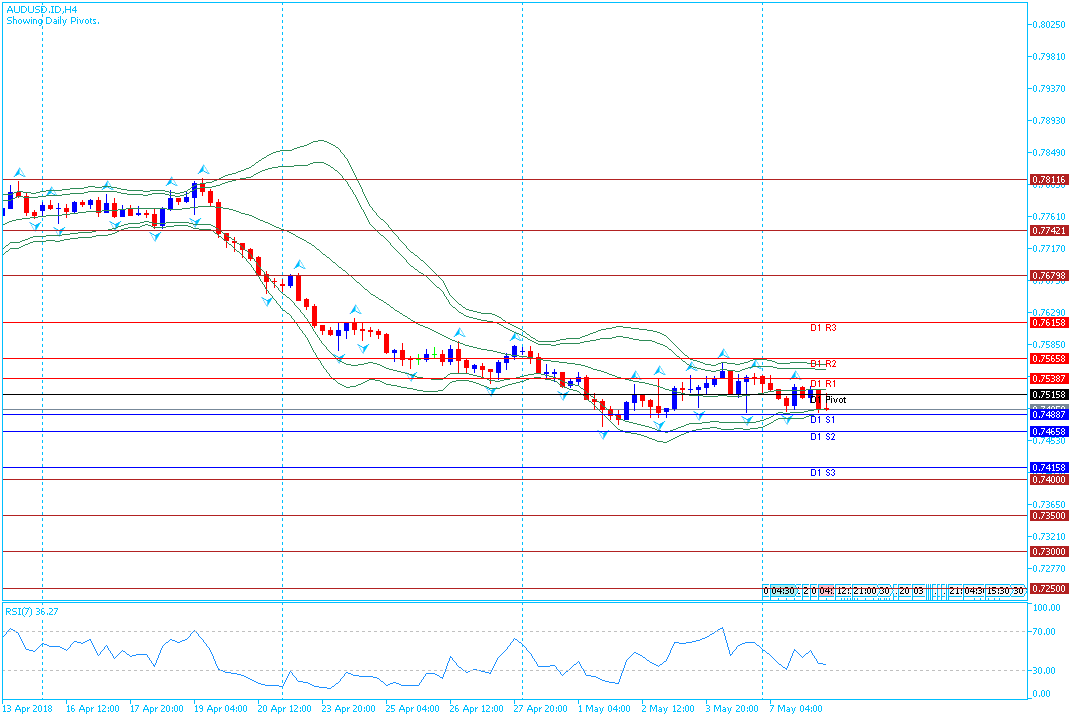The image size is (1080, 720).
Task: Click the 0.72500 price level tag
Action: tap(1048, 589)
